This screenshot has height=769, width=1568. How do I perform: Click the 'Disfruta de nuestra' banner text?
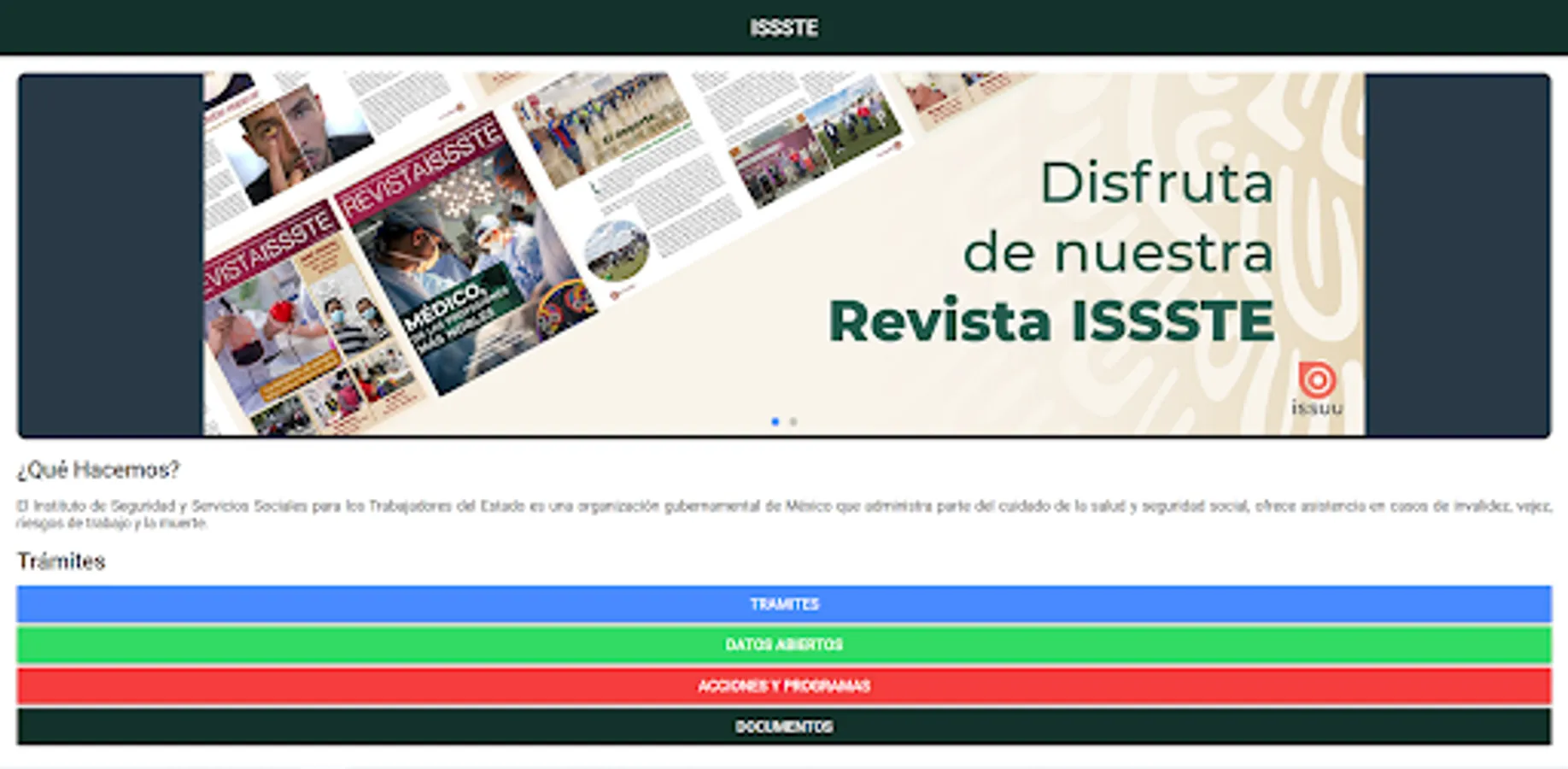[1118, 219]
